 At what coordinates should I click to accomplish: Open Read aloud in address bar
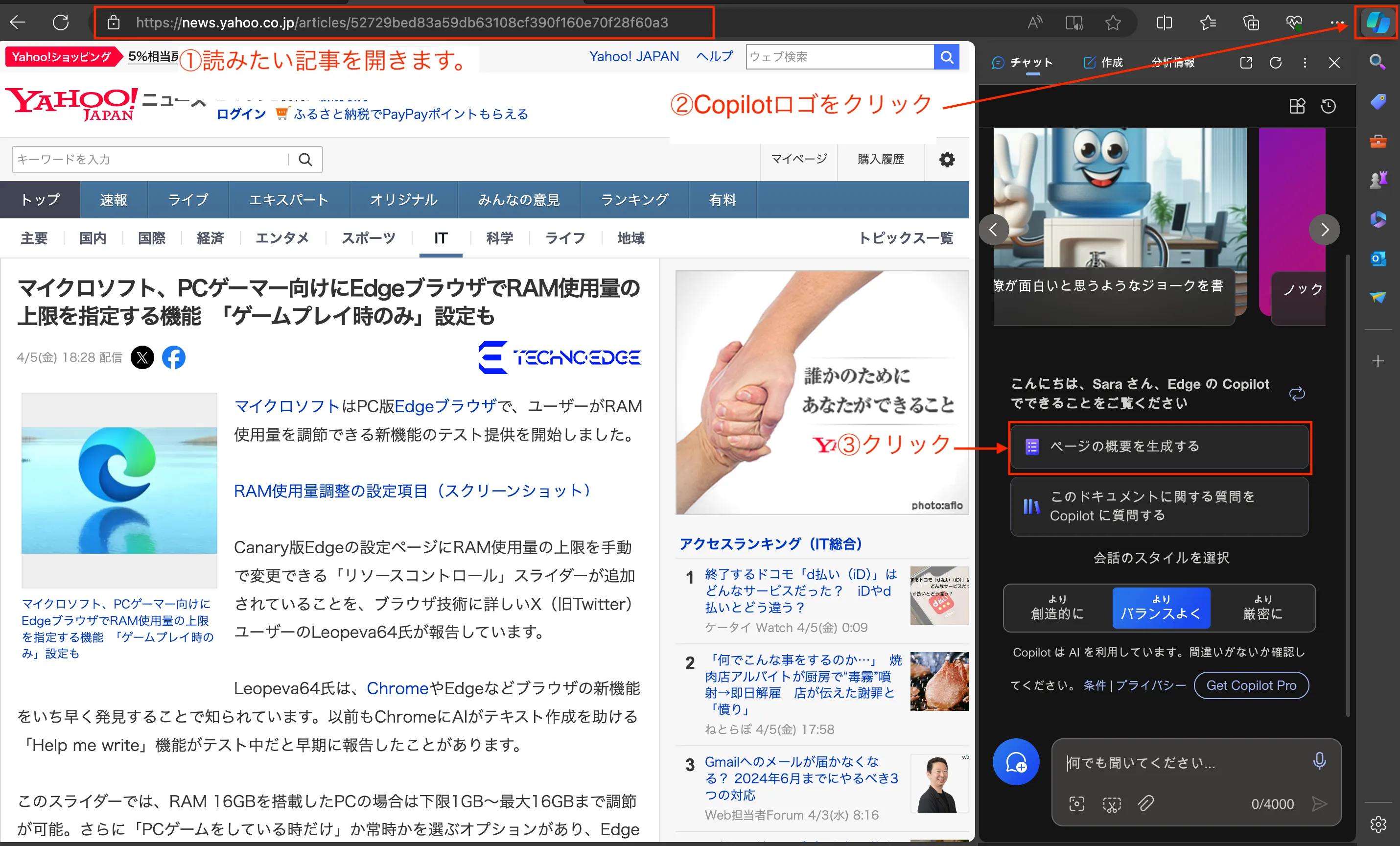[1035, 23]
